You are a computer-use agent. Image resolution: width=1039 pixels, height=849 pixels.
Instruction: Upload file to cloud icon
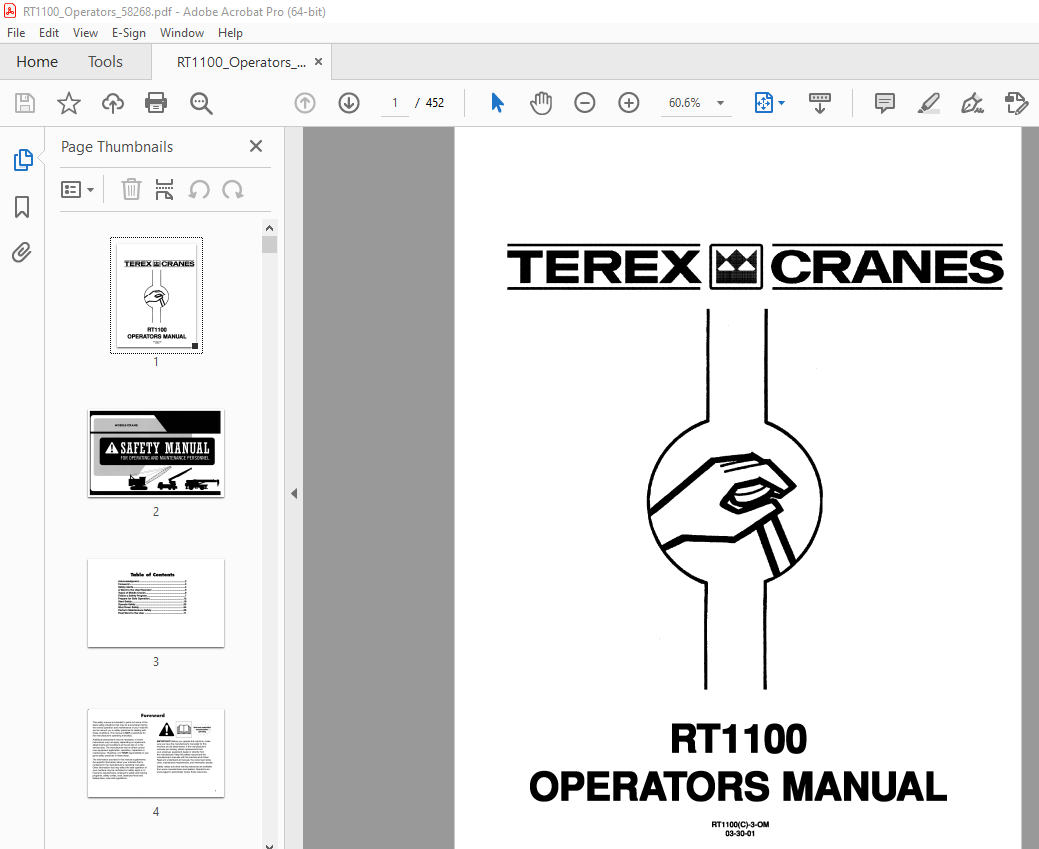[x=113, y=103]
